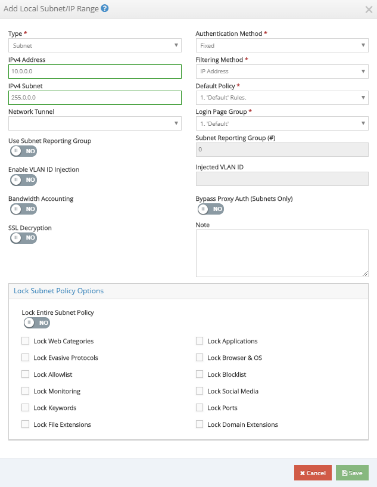Image resolution: width=377 pixels, height=487 pixels.
Task: Click the help question mark icon
Action: tap(105, 8)
